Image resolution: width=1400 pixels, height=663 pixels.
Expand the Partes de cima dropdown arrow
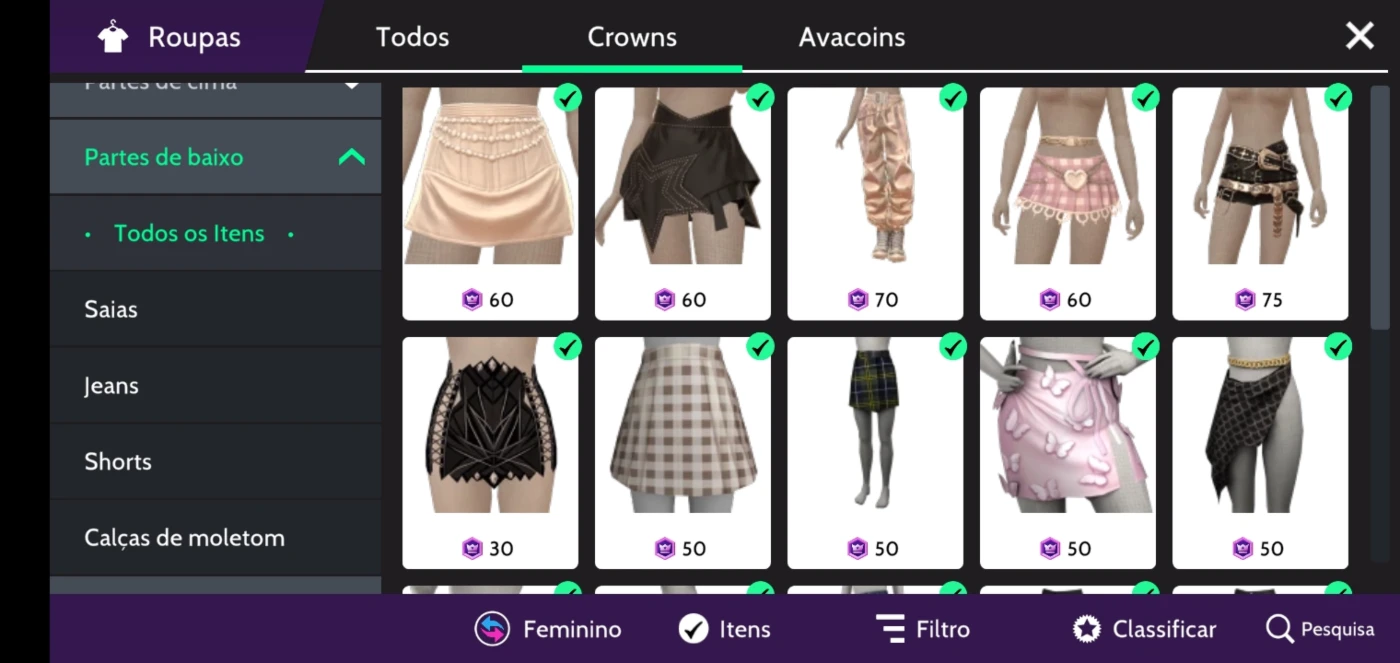(351, 86)
